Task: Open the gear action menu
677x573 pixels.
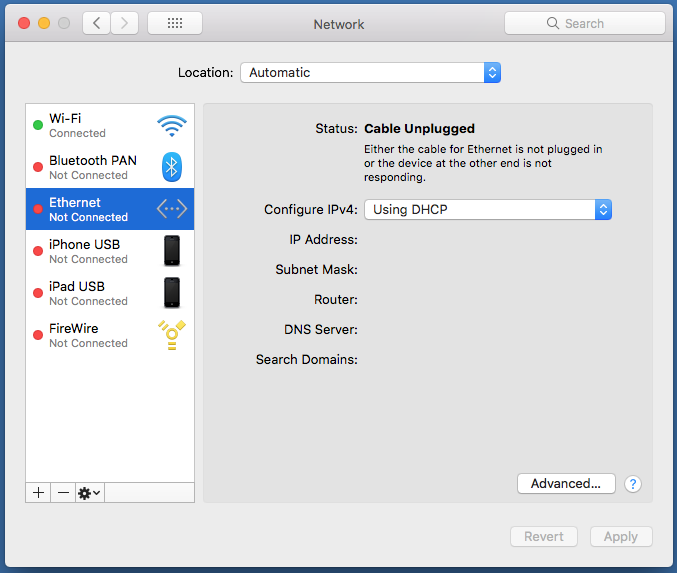Action: 90,493
